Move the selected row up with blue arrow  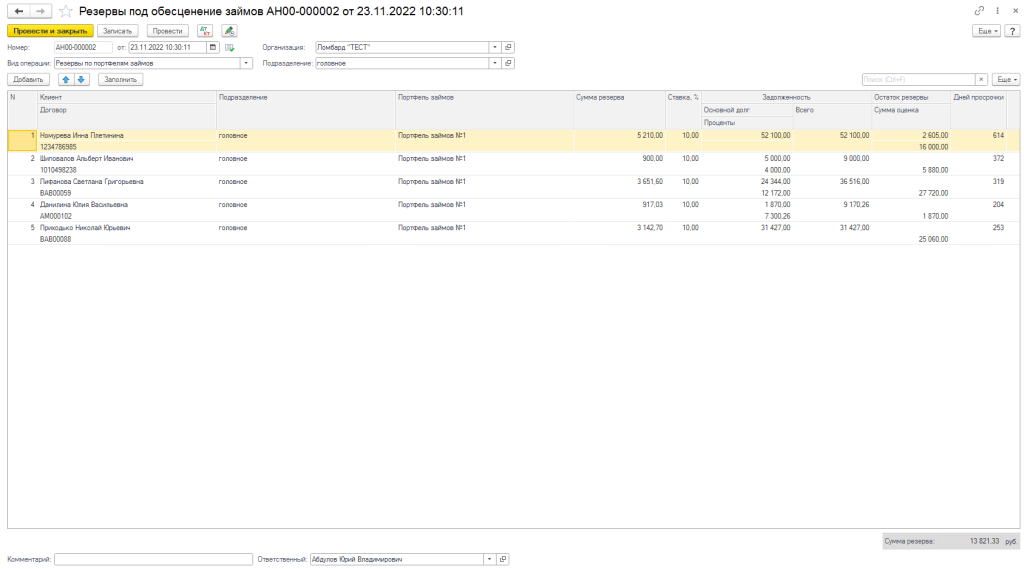coord(66,79)
